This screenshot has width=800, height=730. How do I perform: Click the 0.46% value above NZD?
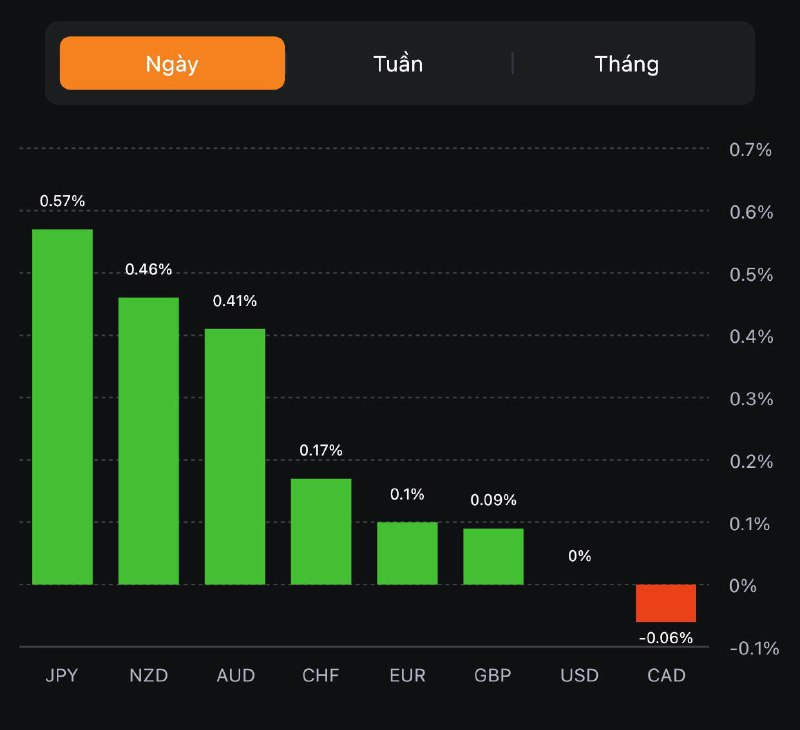click(149, 269)
